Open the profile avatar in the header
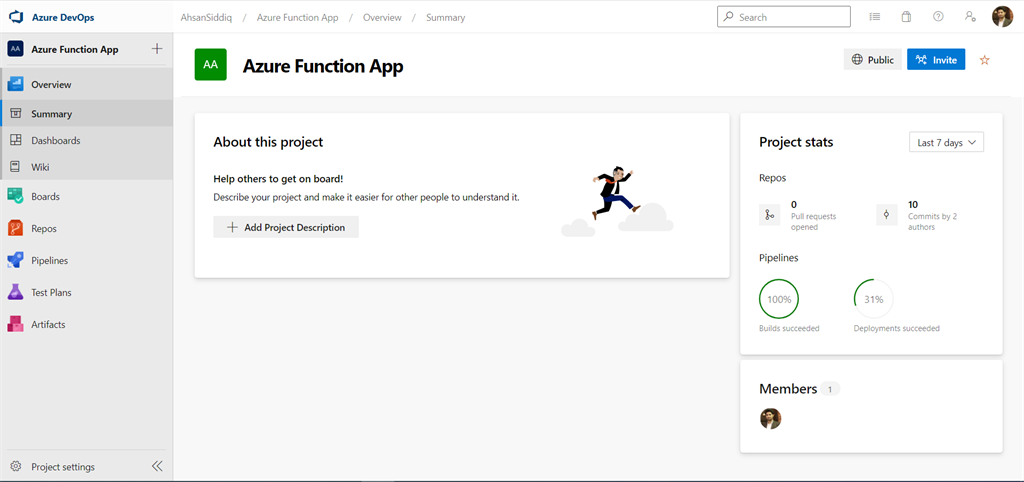Screen dimensions: 1024x482 [1002, 17]
